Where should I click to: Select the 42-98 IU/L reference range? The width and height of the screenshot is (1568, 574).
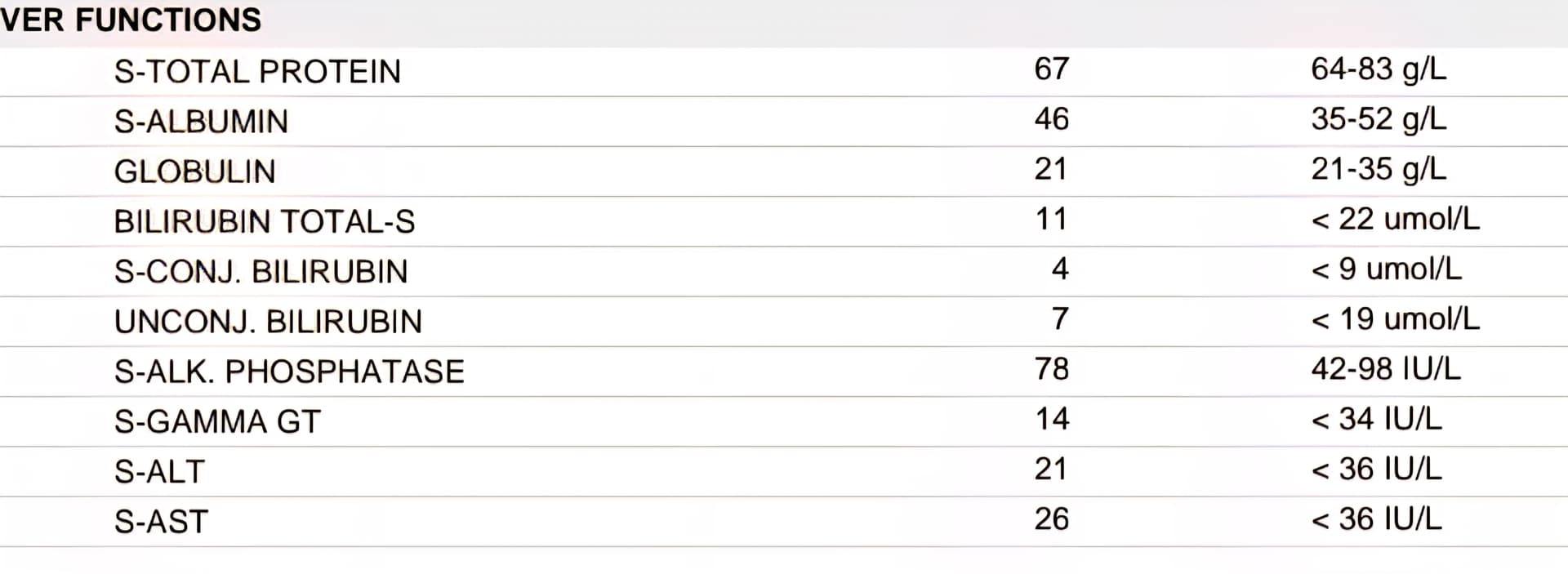click(x=1386, y=369)
